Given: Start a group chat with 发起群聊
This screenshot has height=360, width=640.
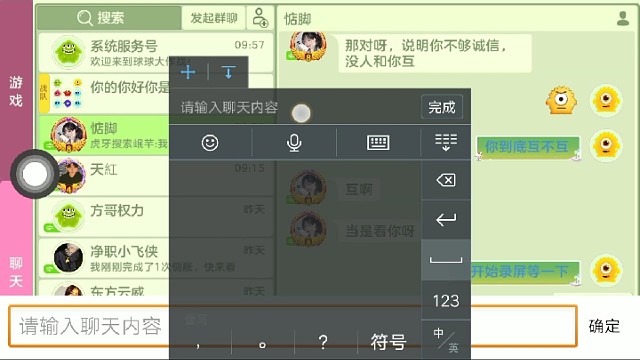Looking at the screenshot, I should (x=213, y=18).
